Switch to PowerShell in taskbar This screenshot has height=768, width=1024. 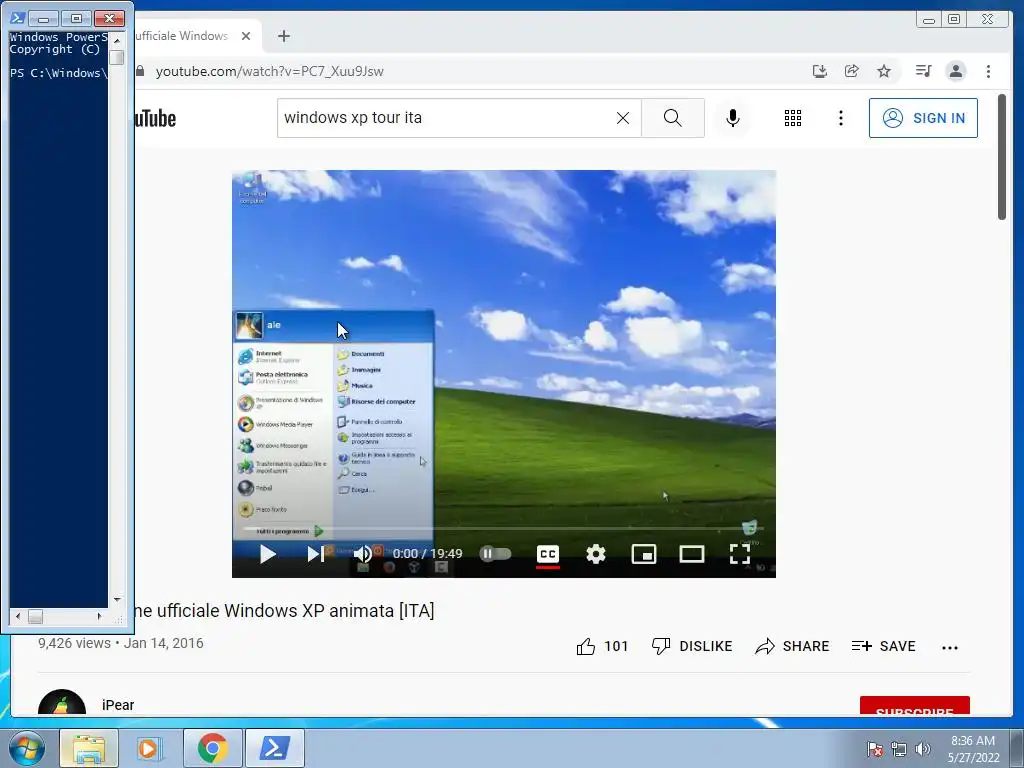274,748
